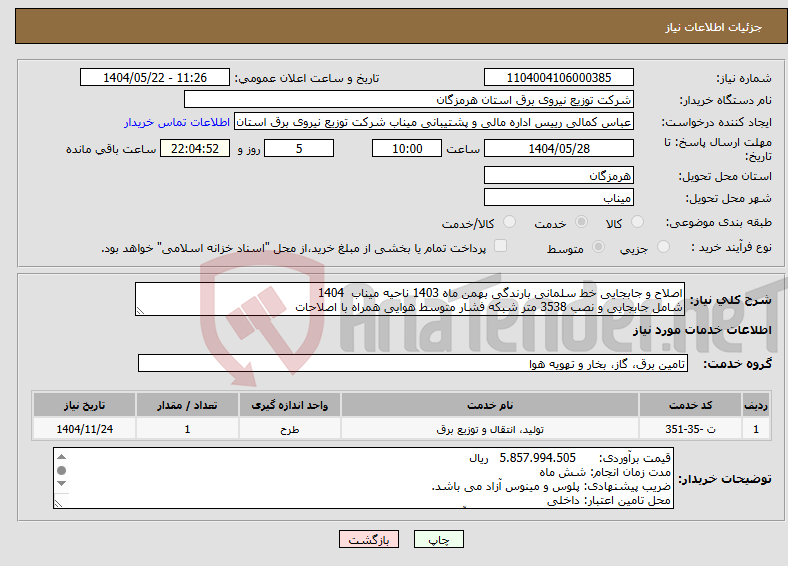
Task: Click the remaining days field showing 5
Action: coord(299,148)
